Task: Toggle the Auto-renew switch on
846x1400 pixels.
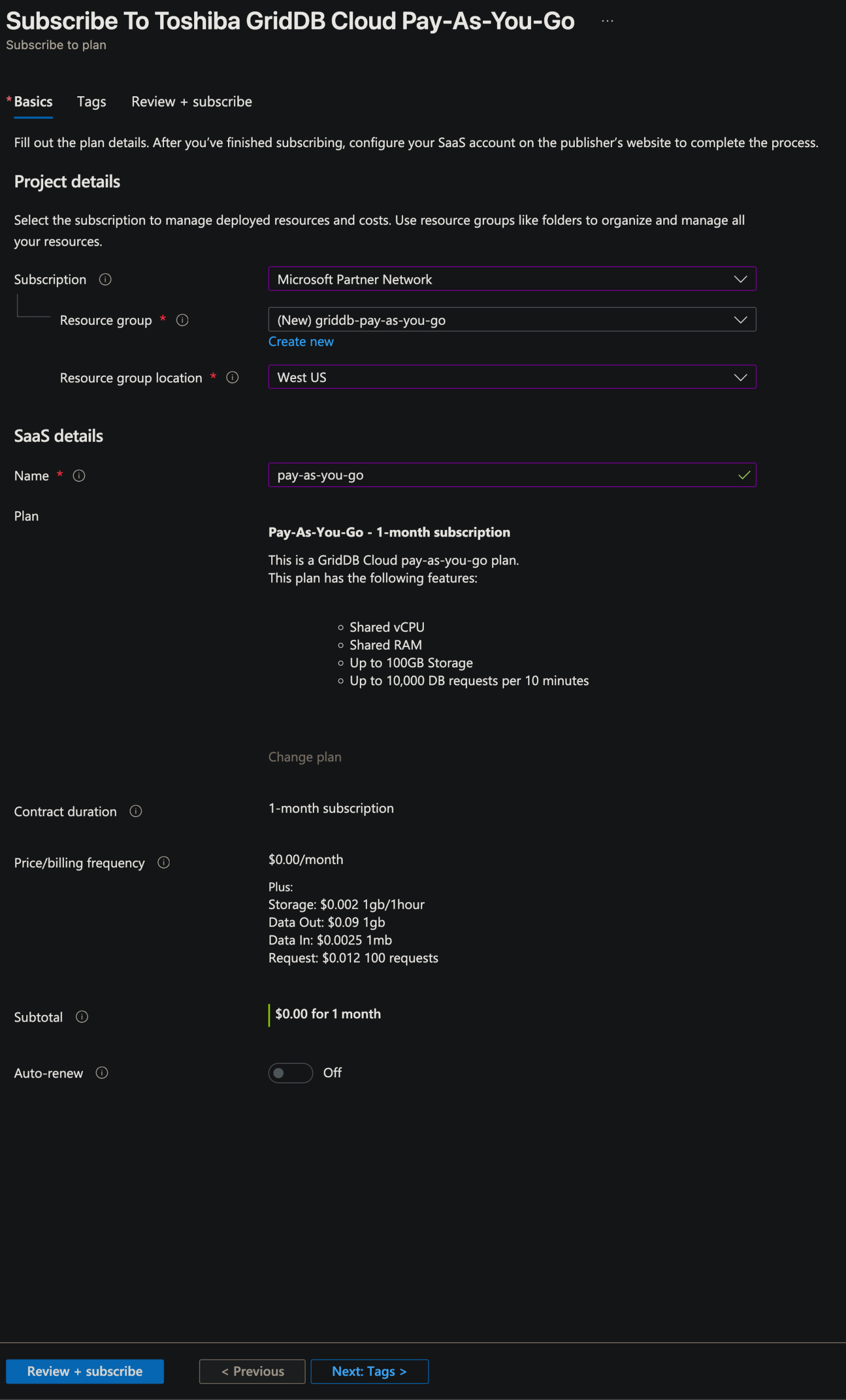Action: click(x=290, y=1072)
